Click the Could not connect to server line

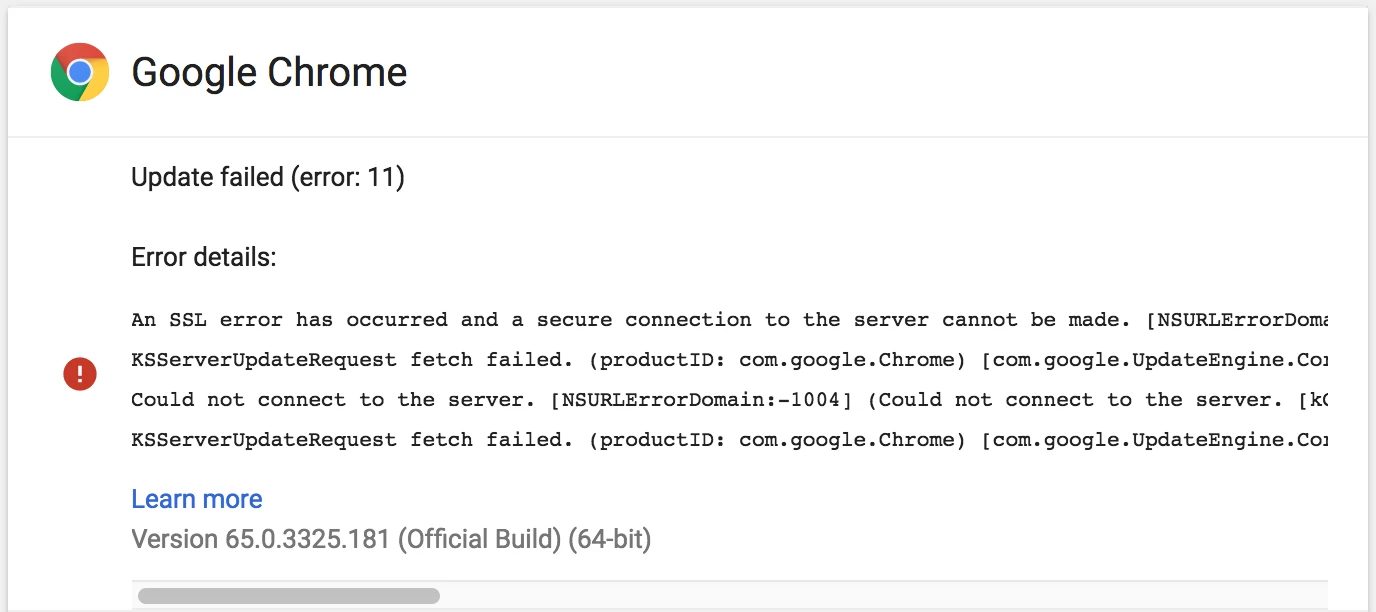(x=729, y=400)
